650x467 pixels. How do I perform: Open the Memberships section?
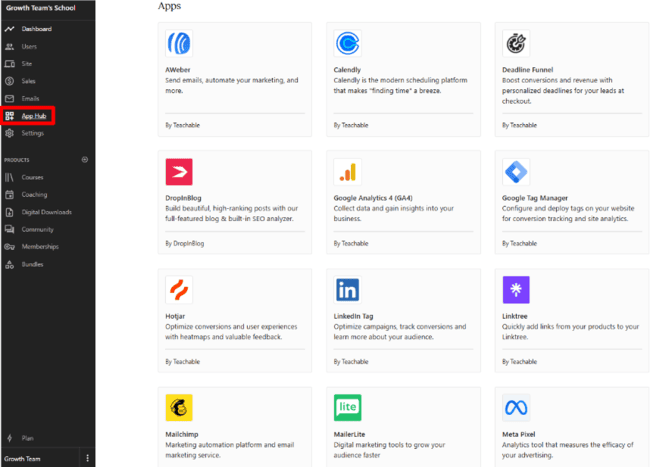click(x=40, y=247)
